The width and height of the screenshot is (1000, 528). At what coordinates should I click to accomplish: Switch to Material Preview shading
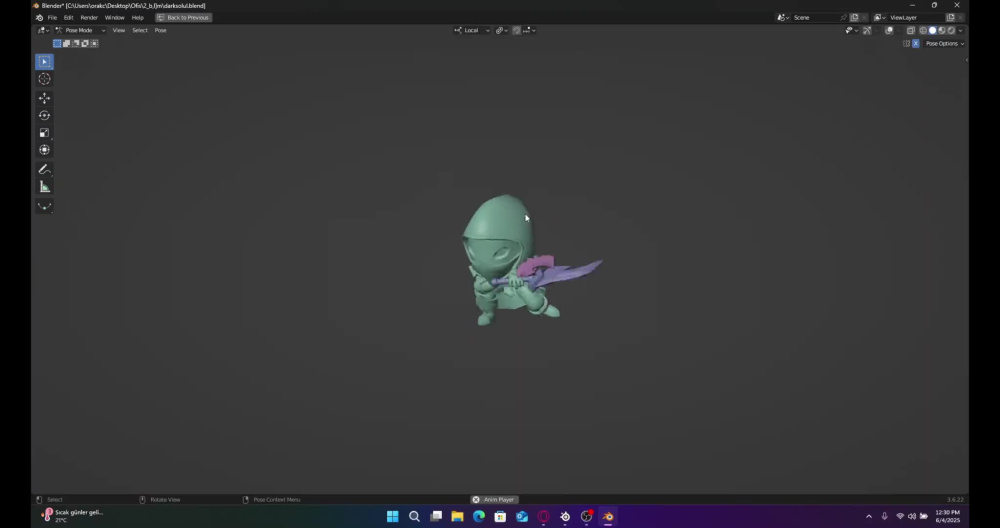[x=942, y=30]
